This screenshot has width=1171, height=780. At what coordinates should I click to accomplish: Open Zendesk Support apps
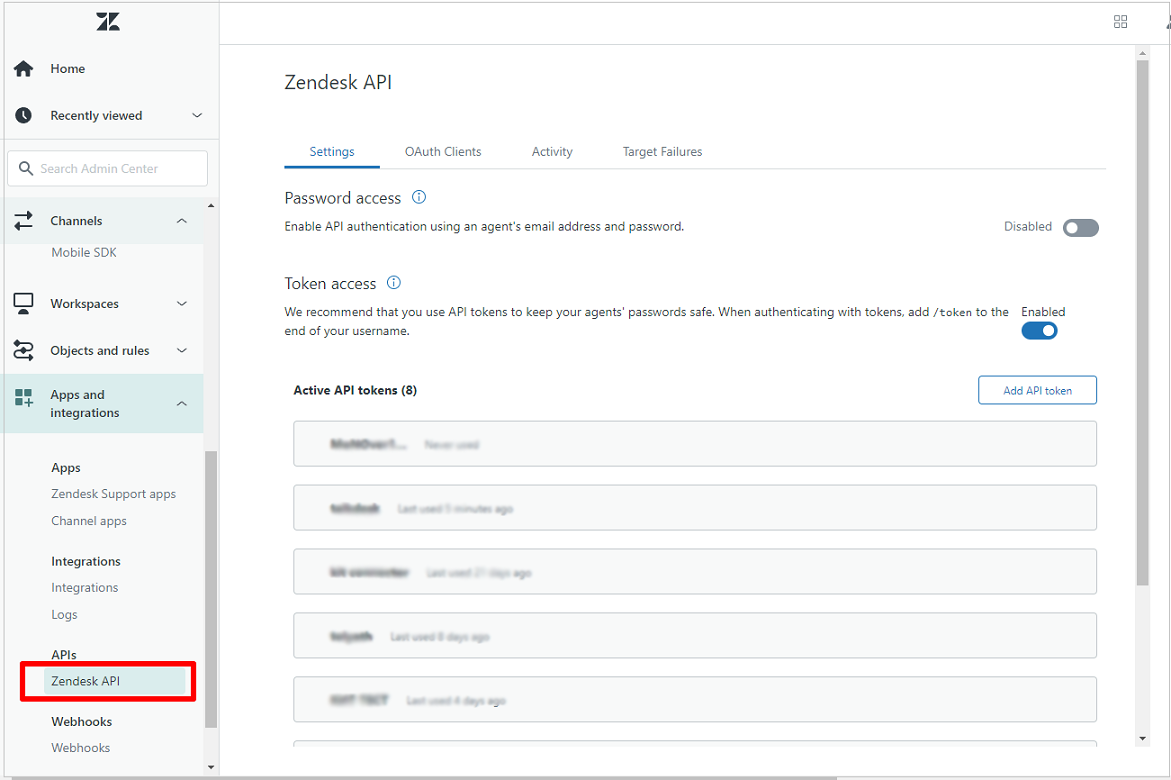coord(114,494)
